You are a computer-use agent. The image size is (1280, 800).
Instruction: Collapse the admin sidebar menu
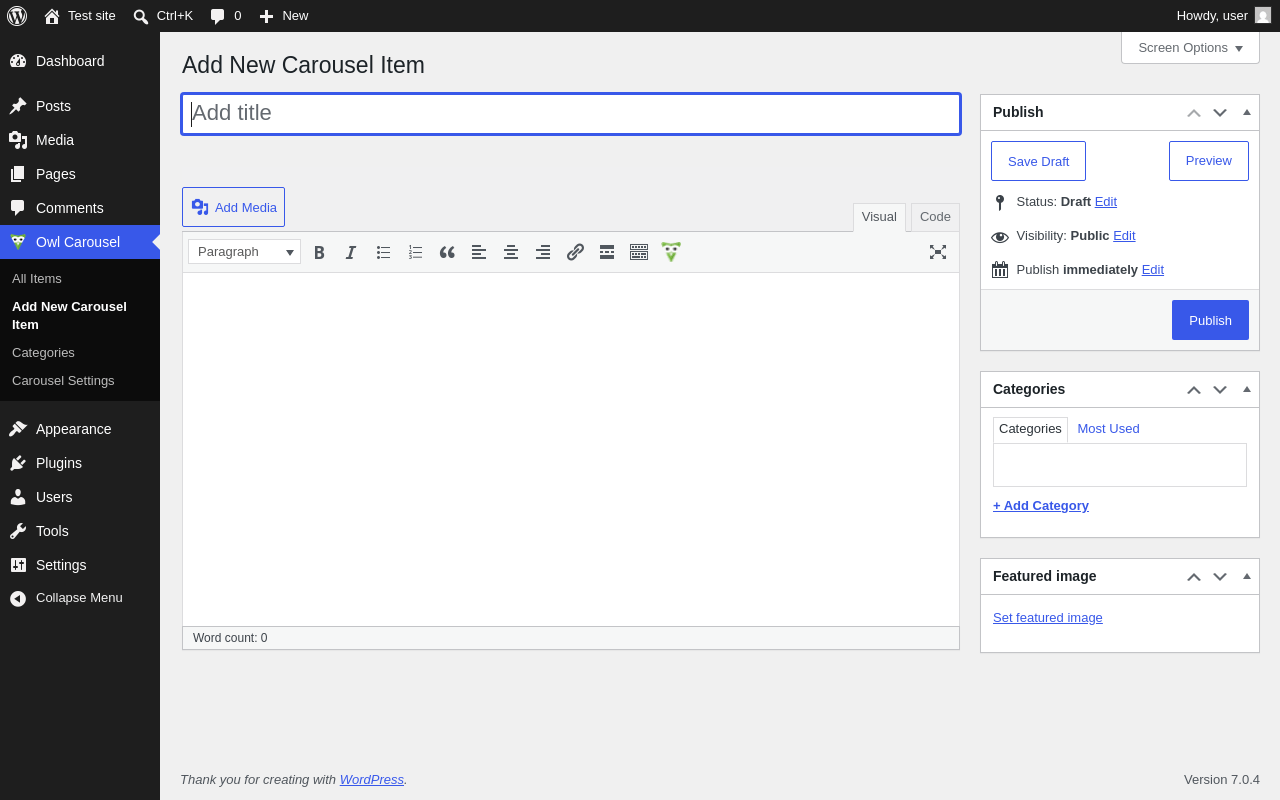(80, 598)
